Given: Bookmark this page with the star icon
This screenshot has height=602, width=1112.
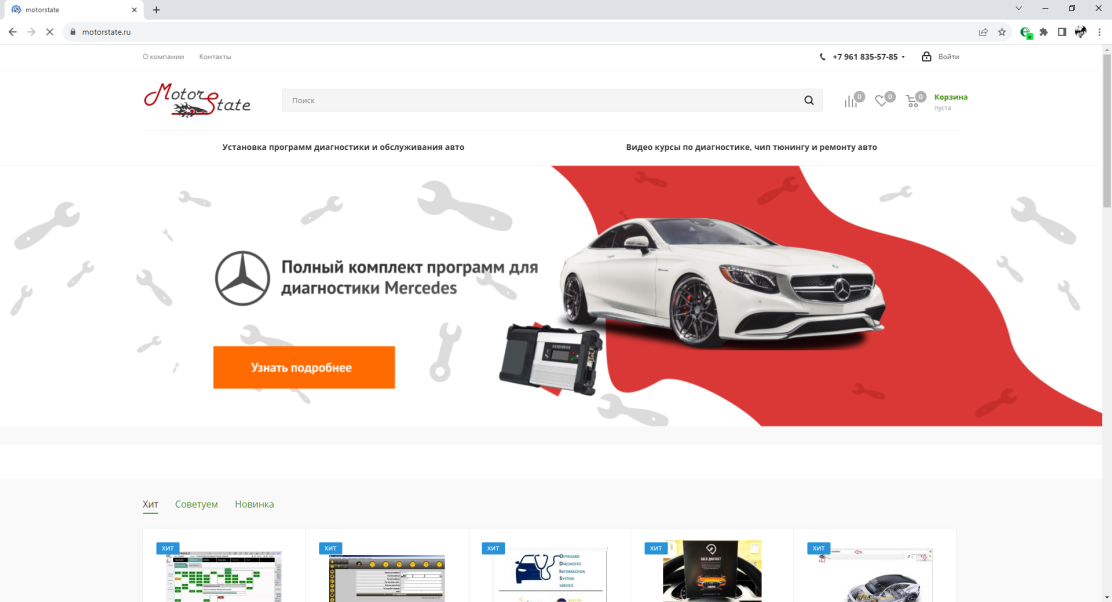Looking at the screenshot, I should (x=1001, y=32).
